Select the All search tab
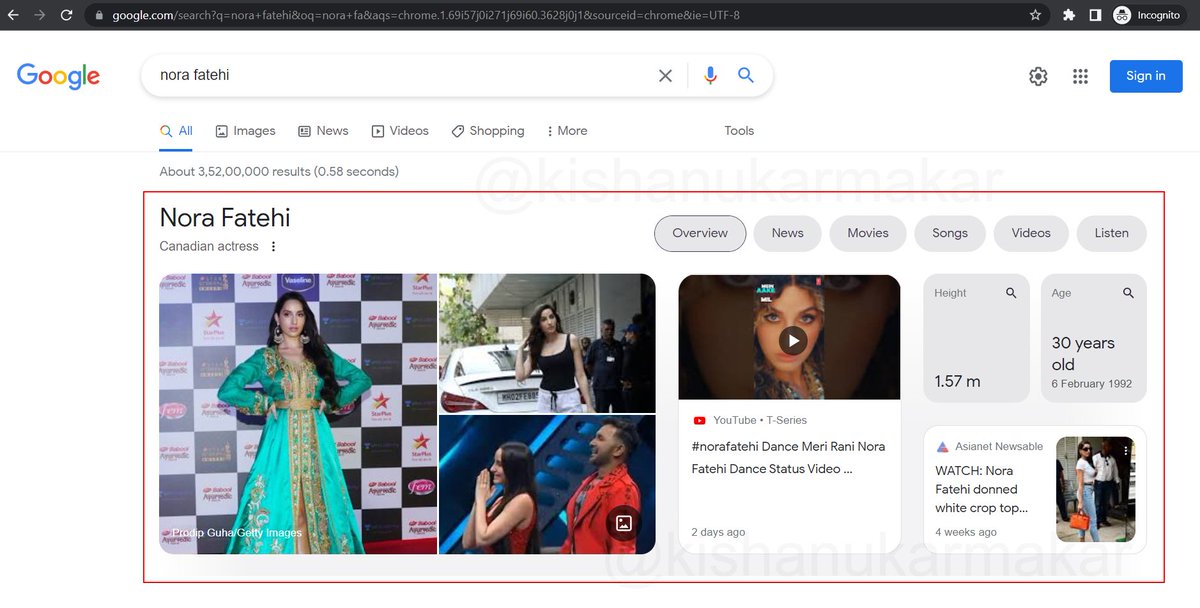Image resolution: width=1200 pixels, height=608 pixels. click(177, 131)
